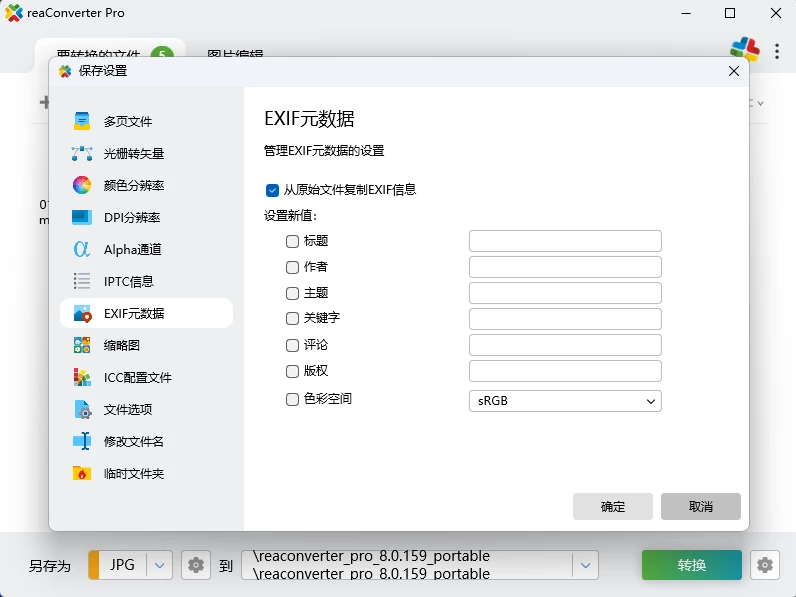Open format settings gear next to JPG
Image resolution: width=796 pixels, height=597 pixels.
coord(196,565)
